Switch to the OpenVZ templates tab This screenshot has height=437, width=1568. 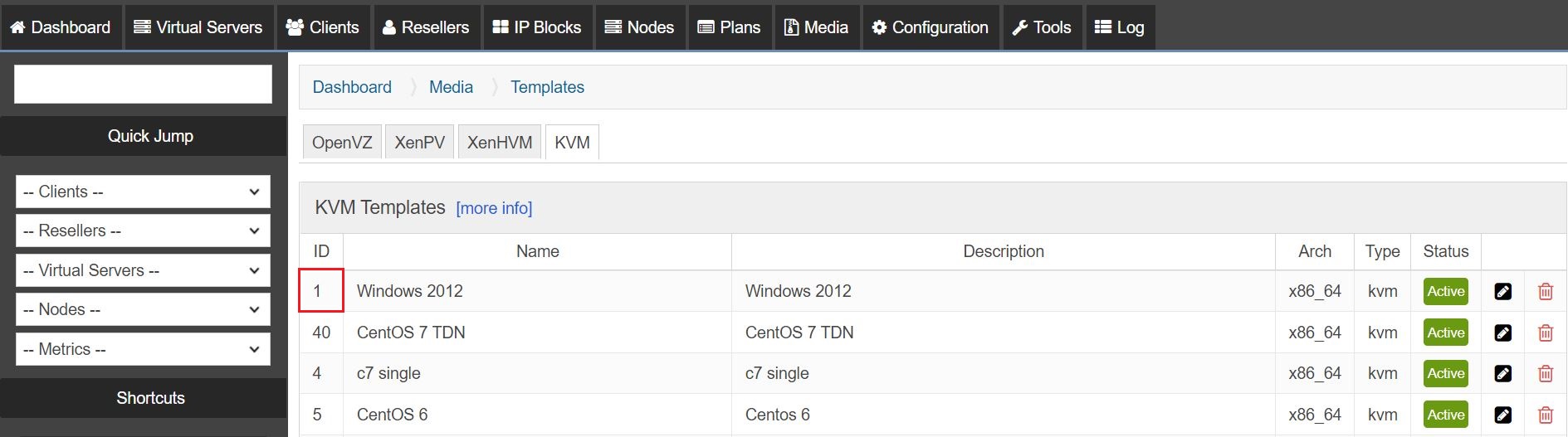click(342, 143)
